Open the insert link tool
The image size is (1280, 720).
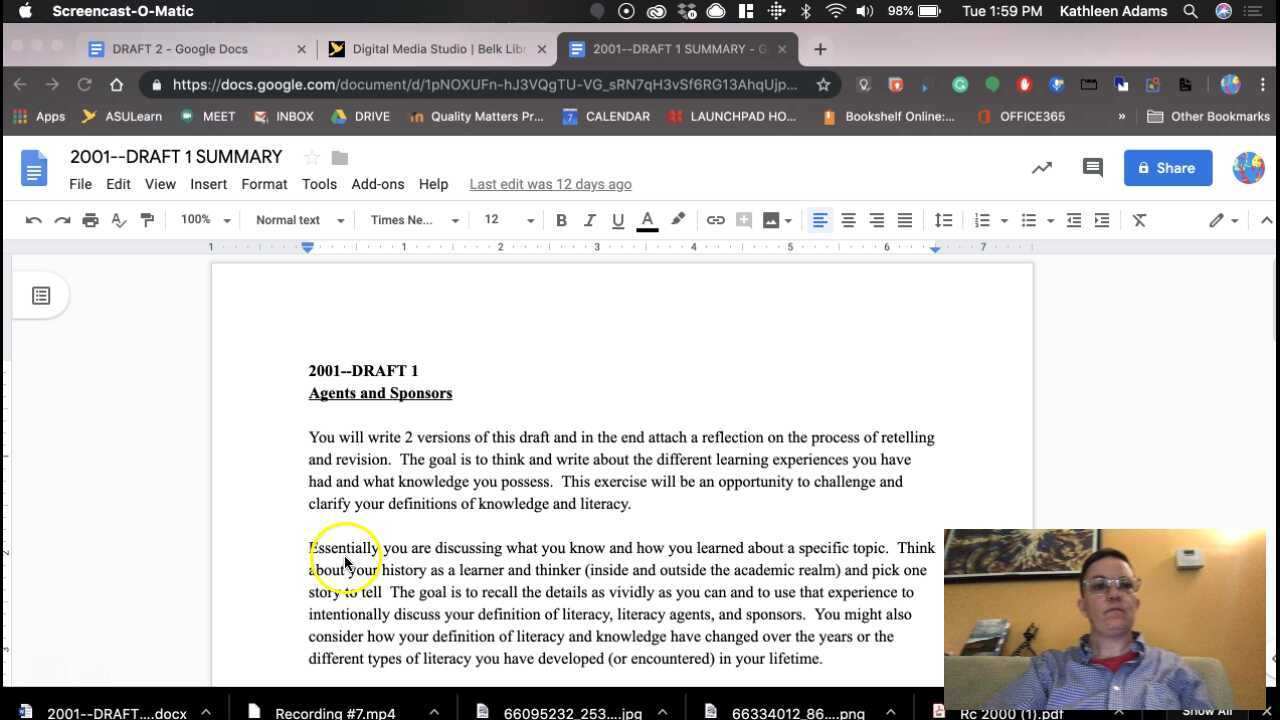(x=716, y=220)
